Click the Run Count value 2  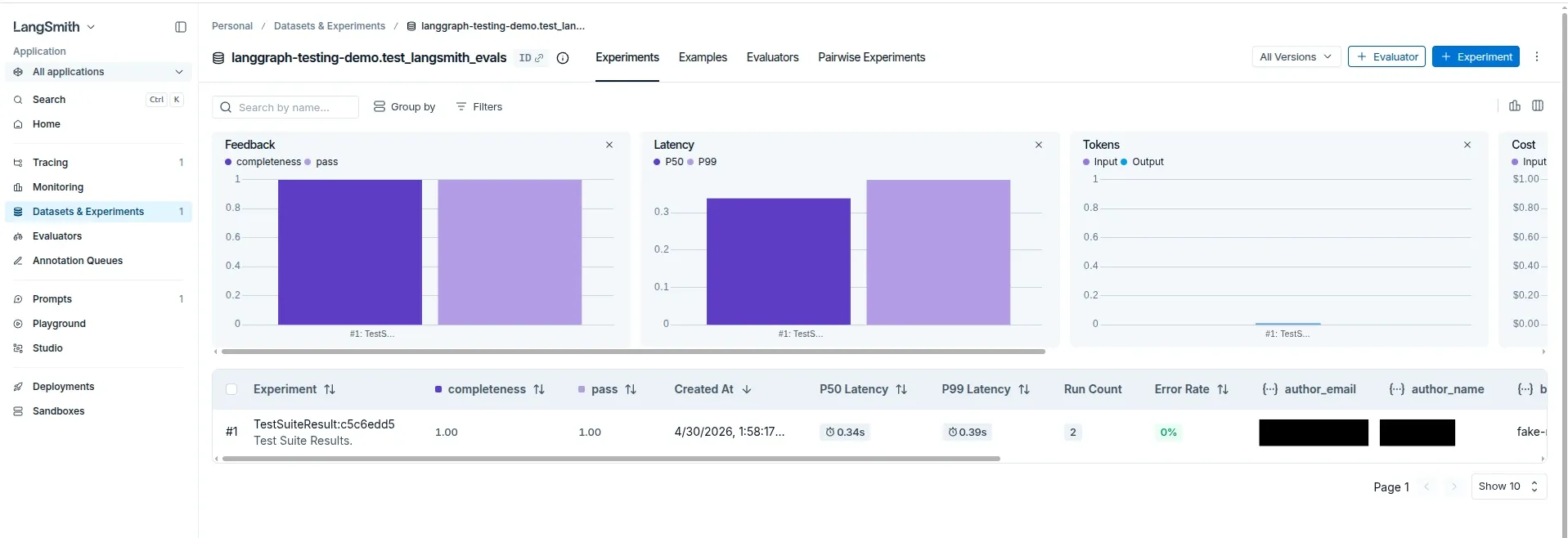pyautogui.click(x=1073, y=433)
